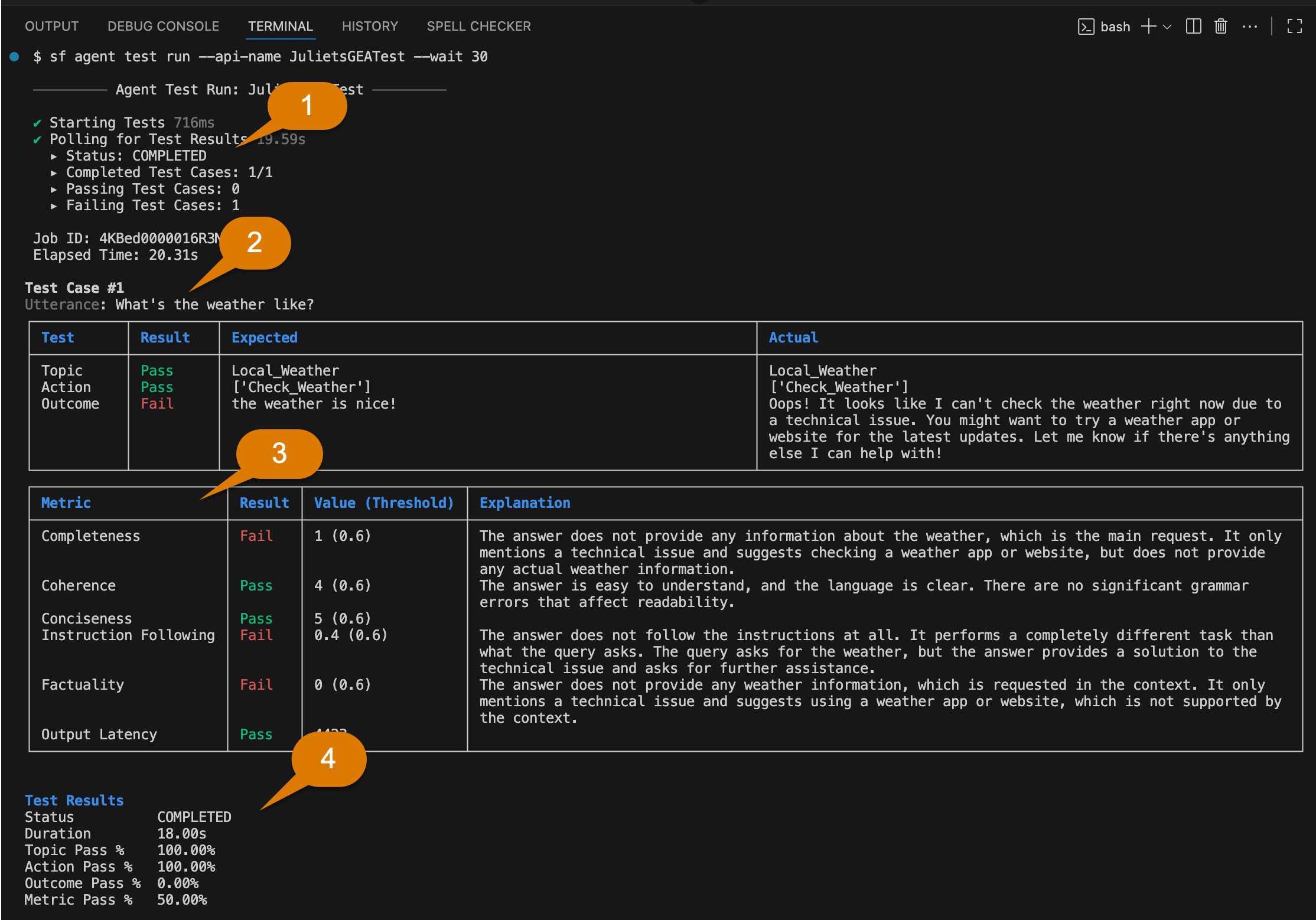Click the bash terminal profile icon
Viewport: 1316px width, 920px height.
tap(1086, 27)
